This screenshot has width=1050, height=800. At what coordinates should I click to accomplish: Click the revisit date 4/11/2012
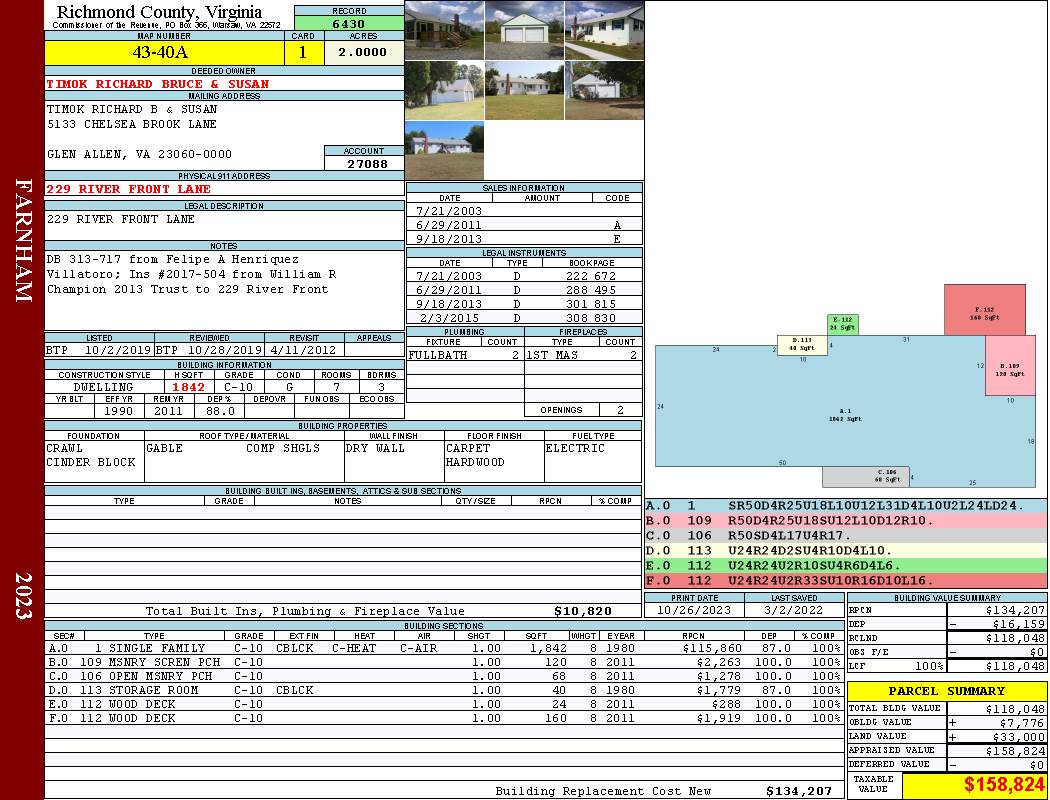pos(303,349)
